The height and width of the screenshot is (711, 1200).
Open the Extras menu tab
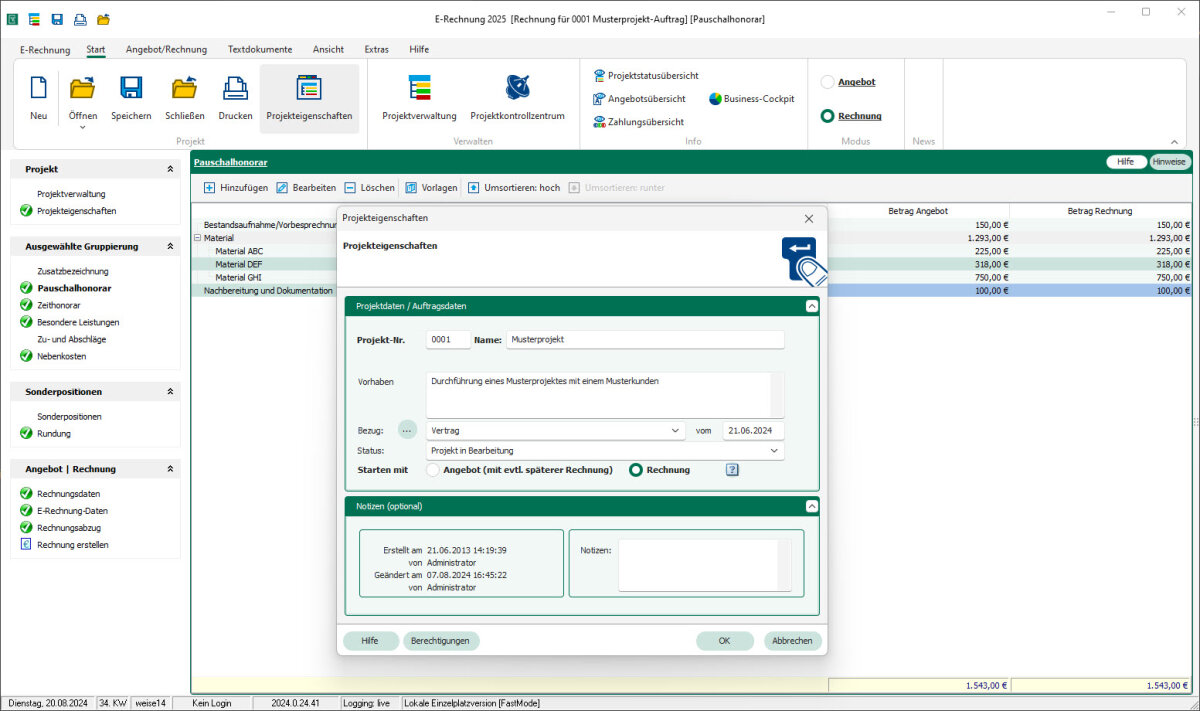(x=377, y=49)
